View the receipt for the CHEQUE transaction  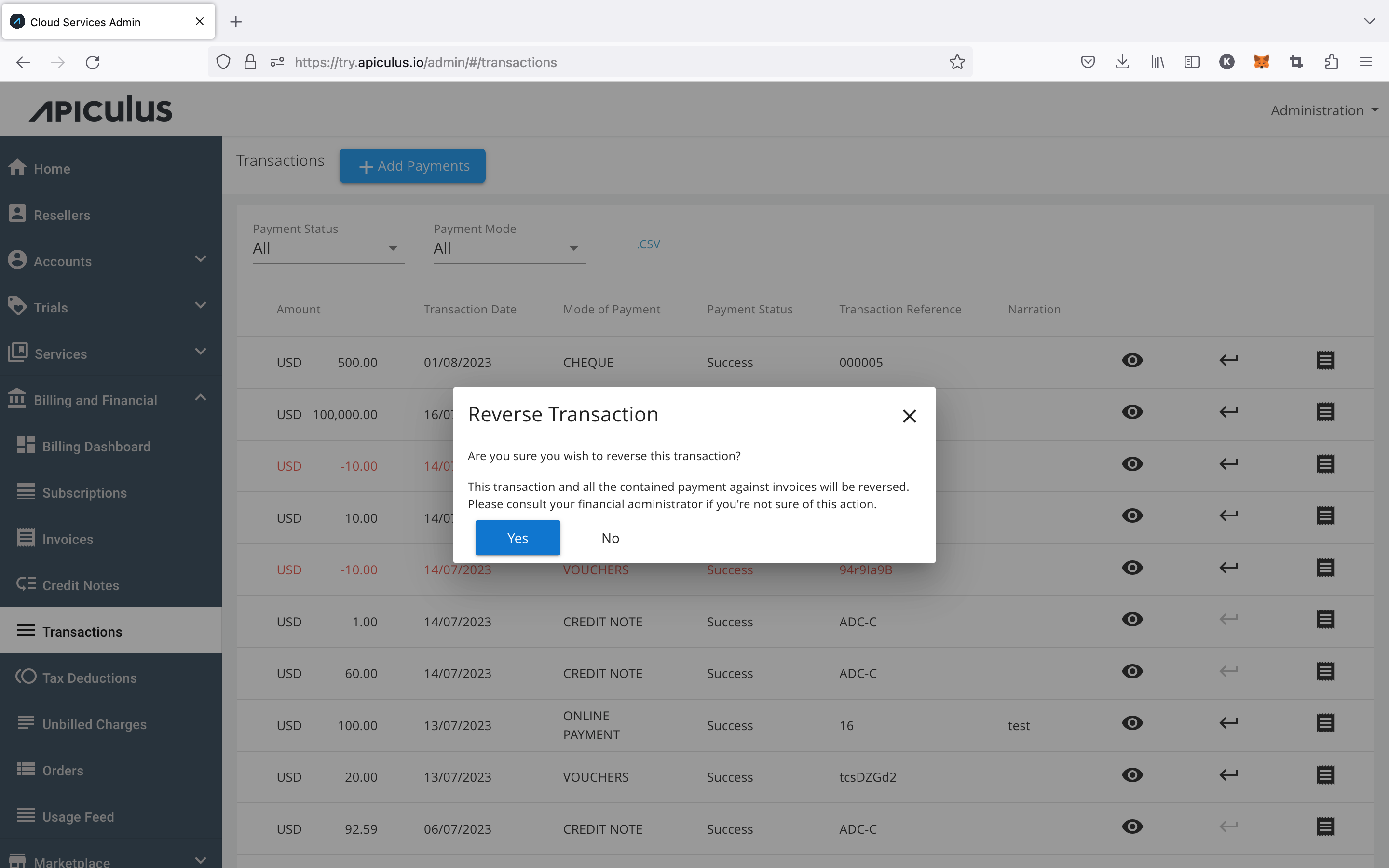[1325, 360]
